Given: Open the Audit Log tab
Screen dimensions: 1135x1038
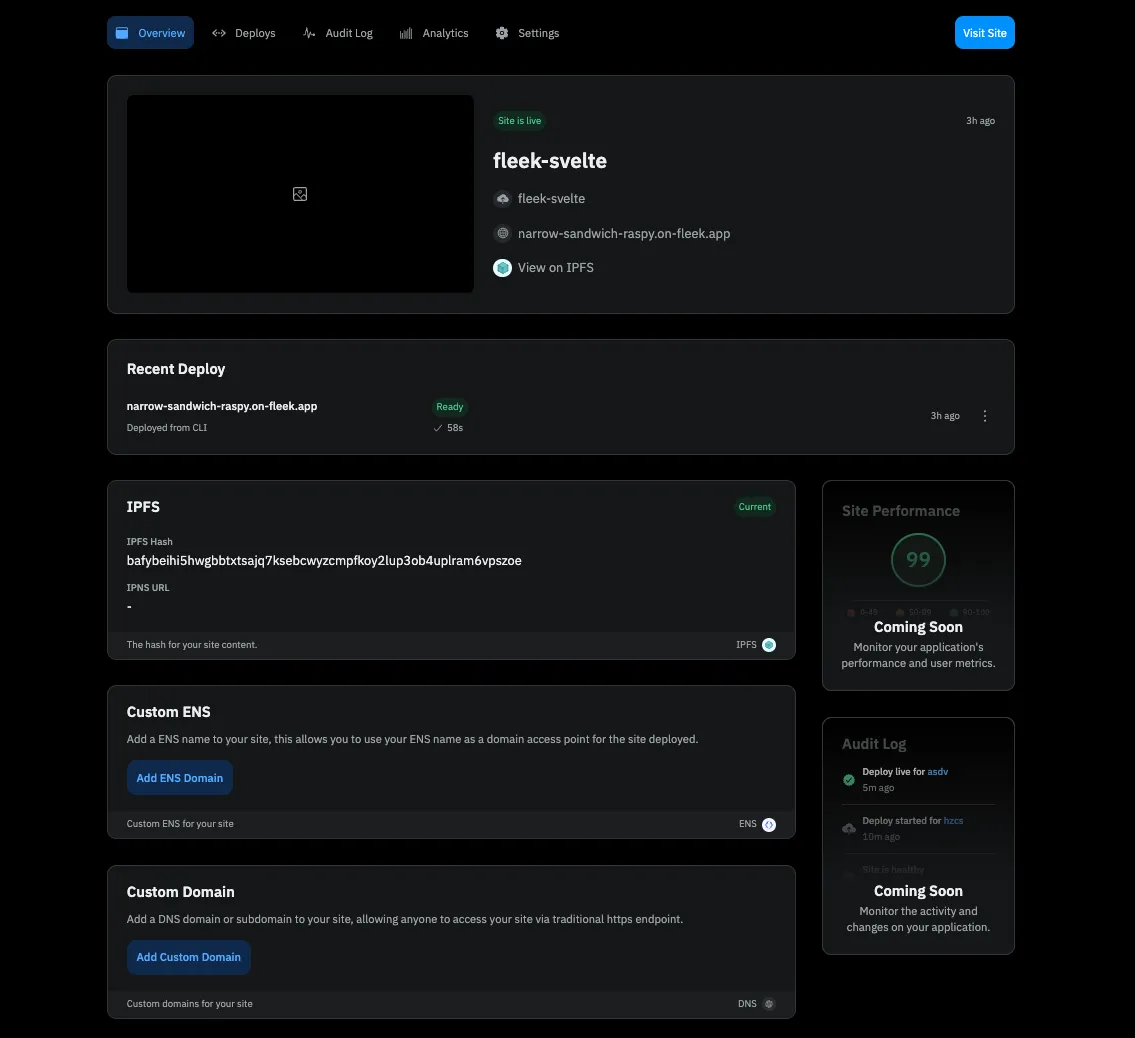Looking at the screenshot, I should coord(338,33).
